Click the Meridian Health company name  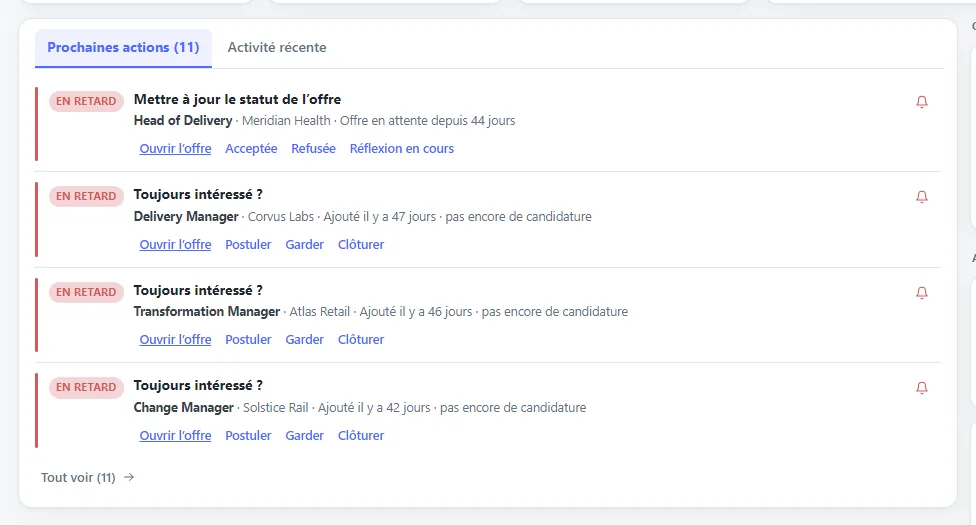[286, 121]
